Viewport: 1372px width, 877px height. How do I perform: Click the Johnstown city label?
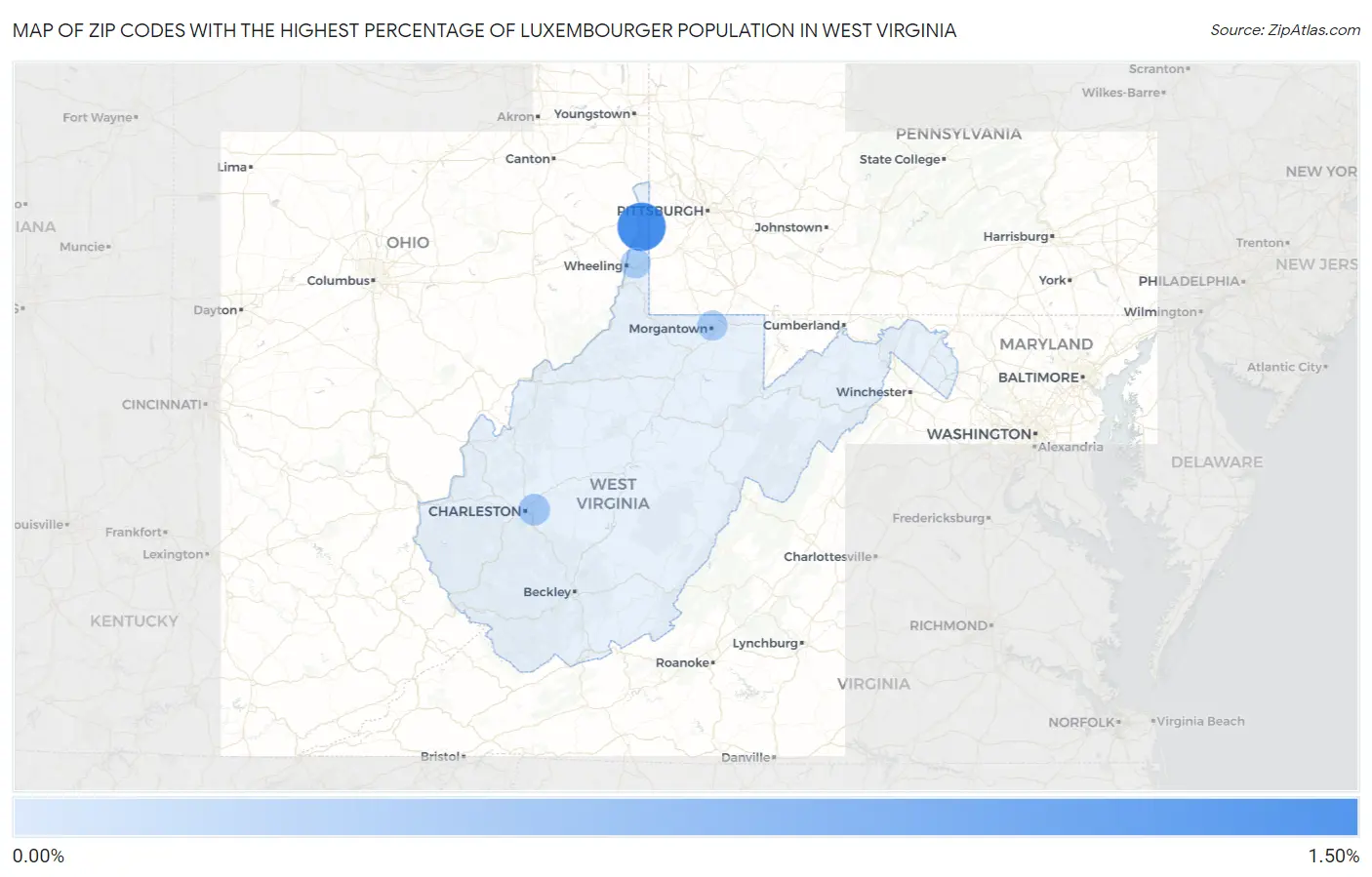pyautogui.click(x=788, y=227)
